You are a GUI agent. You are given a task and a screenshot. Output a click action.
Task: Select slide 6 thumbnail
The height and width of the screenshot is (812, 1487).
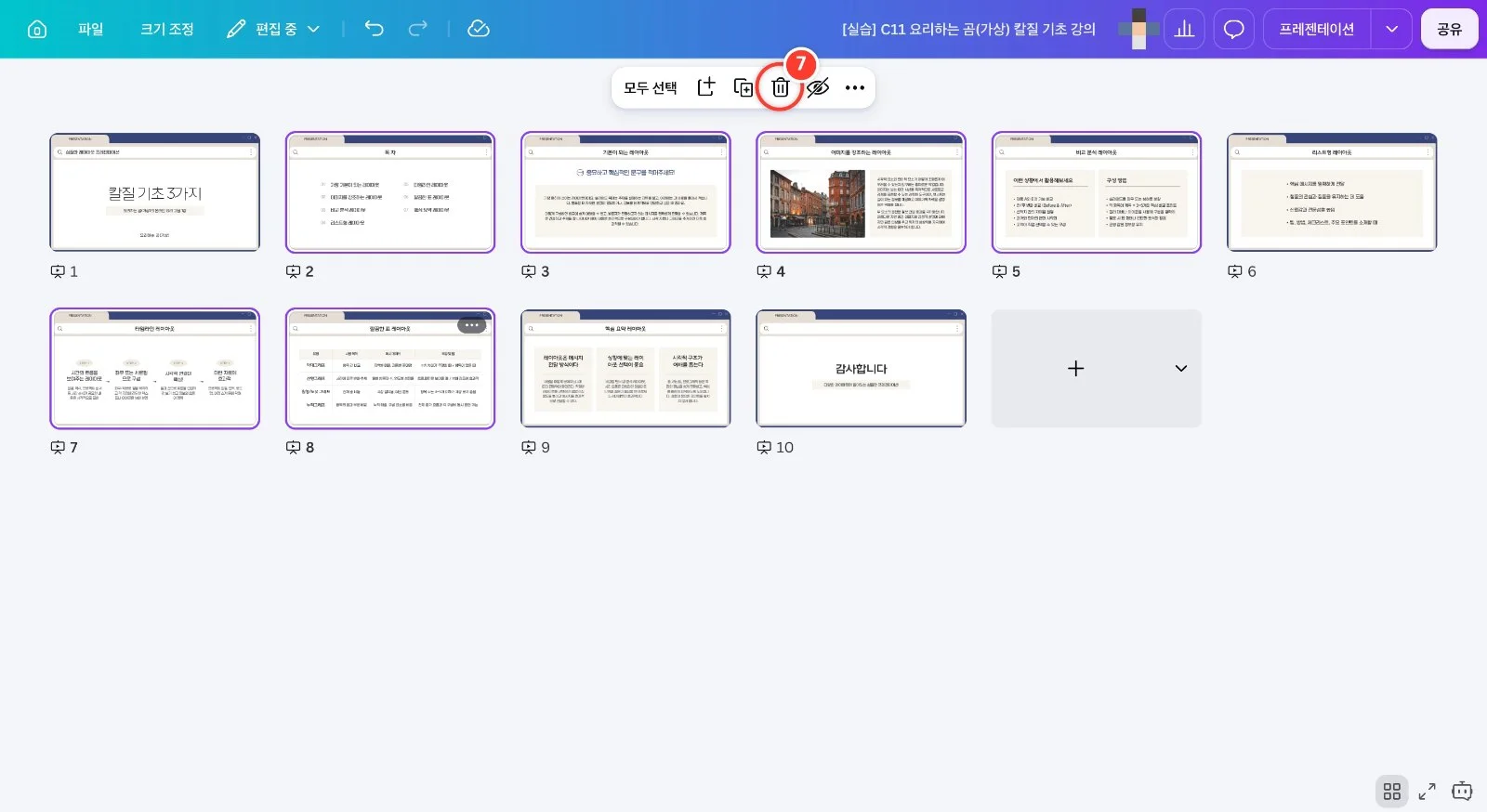[1332, 192]
